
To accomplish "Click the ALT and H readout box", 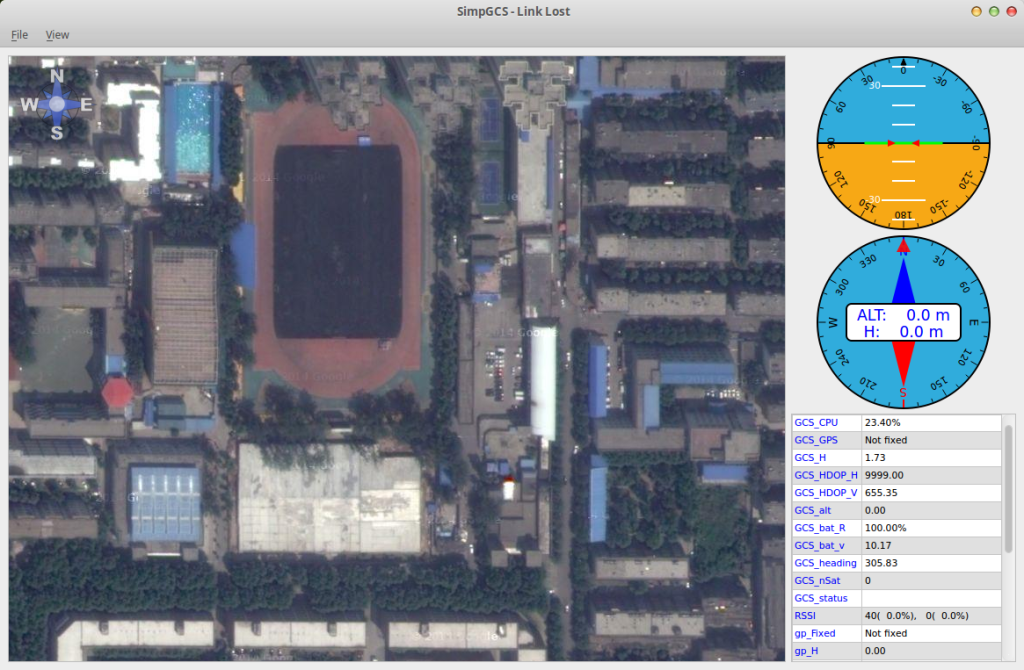I will pos(903,322).
